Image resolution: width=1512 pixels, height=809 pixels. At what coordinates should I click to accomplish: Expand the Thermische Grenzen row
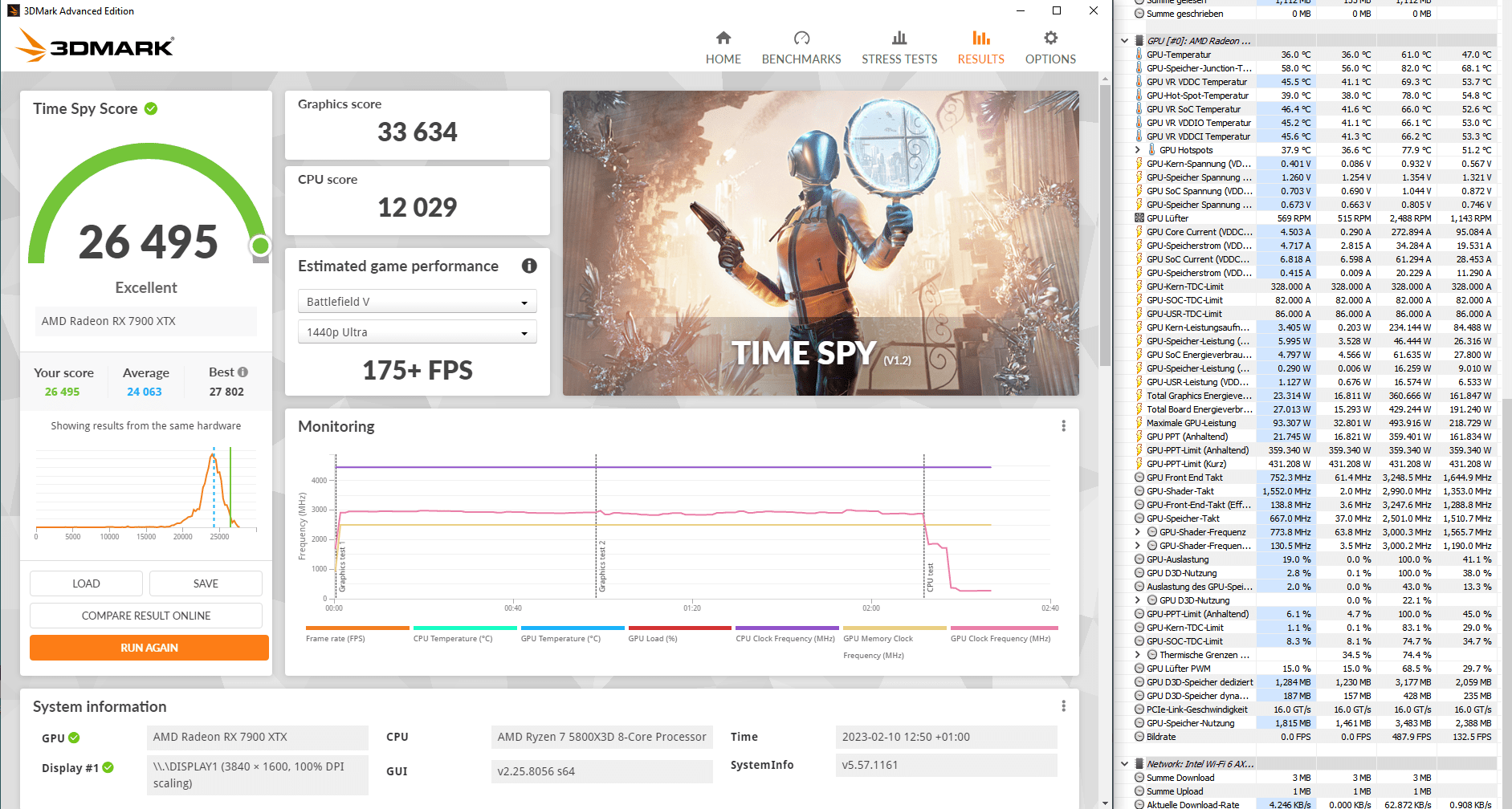(1137, 655)
